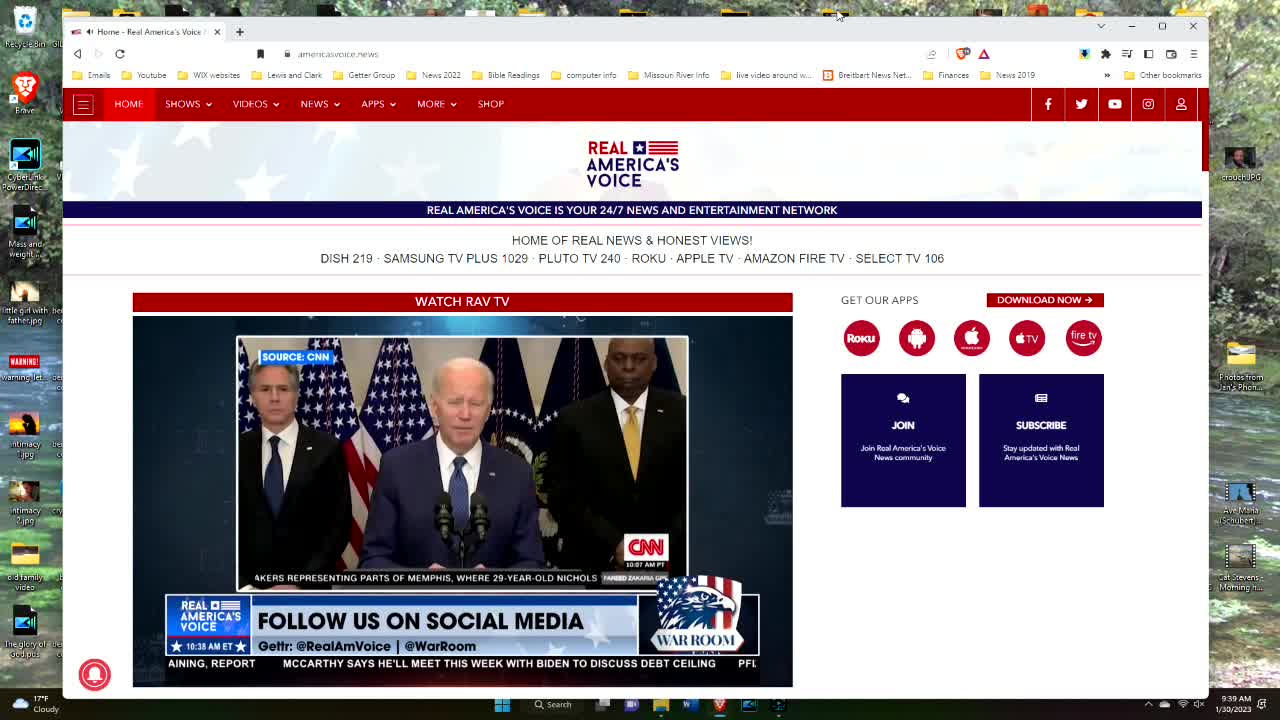Close the Home - Real America's Voice tab
The image size is (1280, 720).
tap(217, 32)
